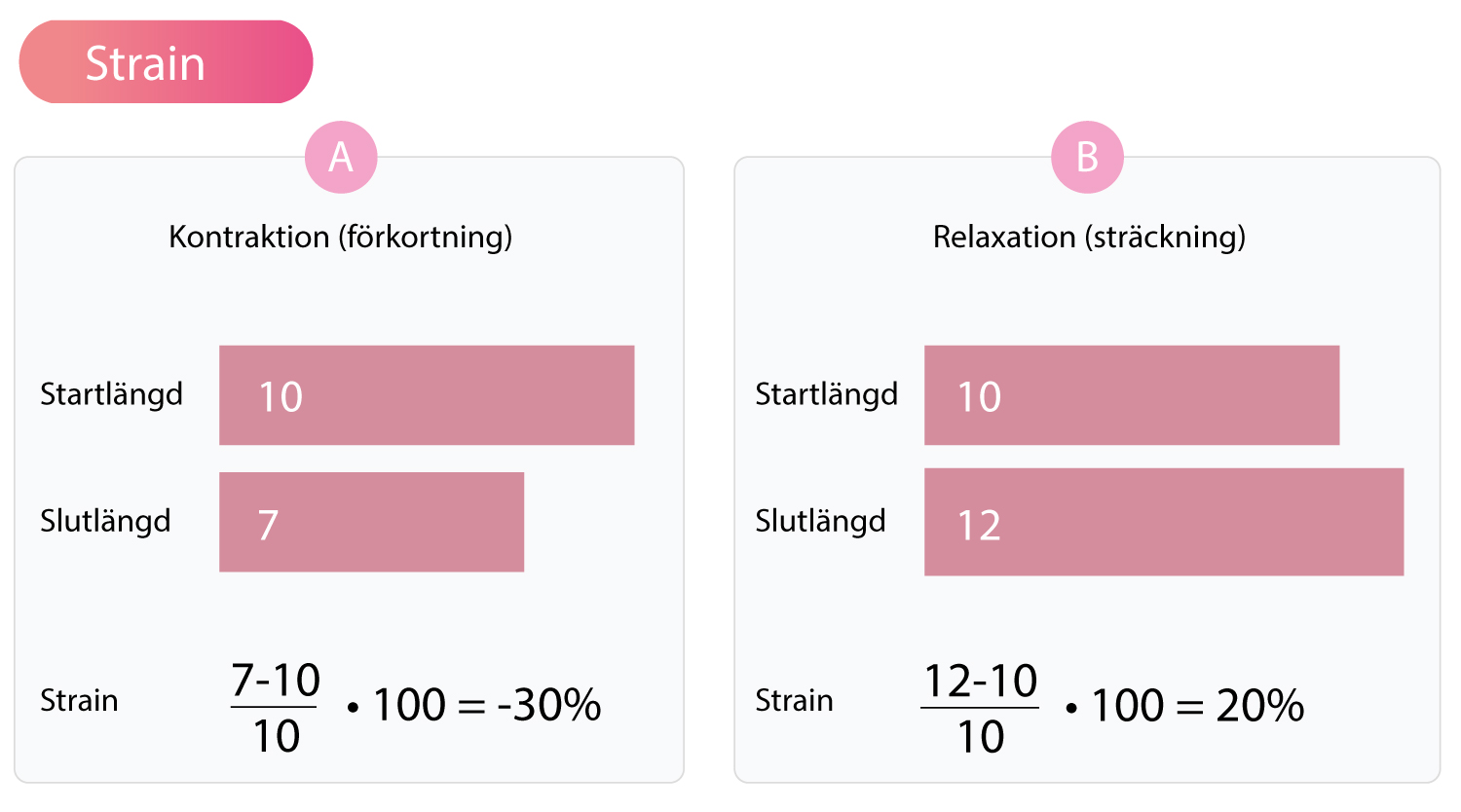The width and height of the screenshot is (1461, 812).
Task: Select the circle labeled A
Action: click(341, 157)
